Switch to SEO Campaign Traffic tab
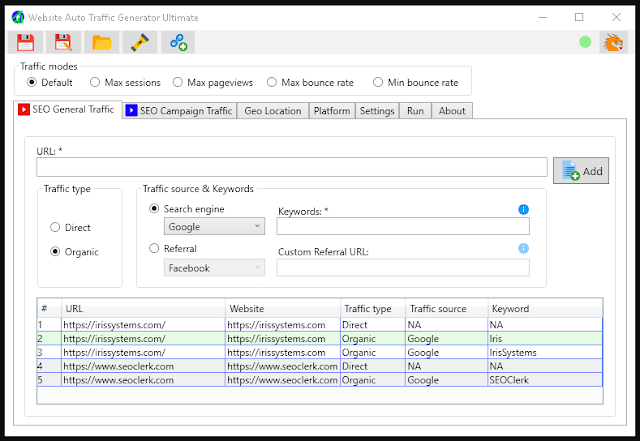 pos(180,111)
